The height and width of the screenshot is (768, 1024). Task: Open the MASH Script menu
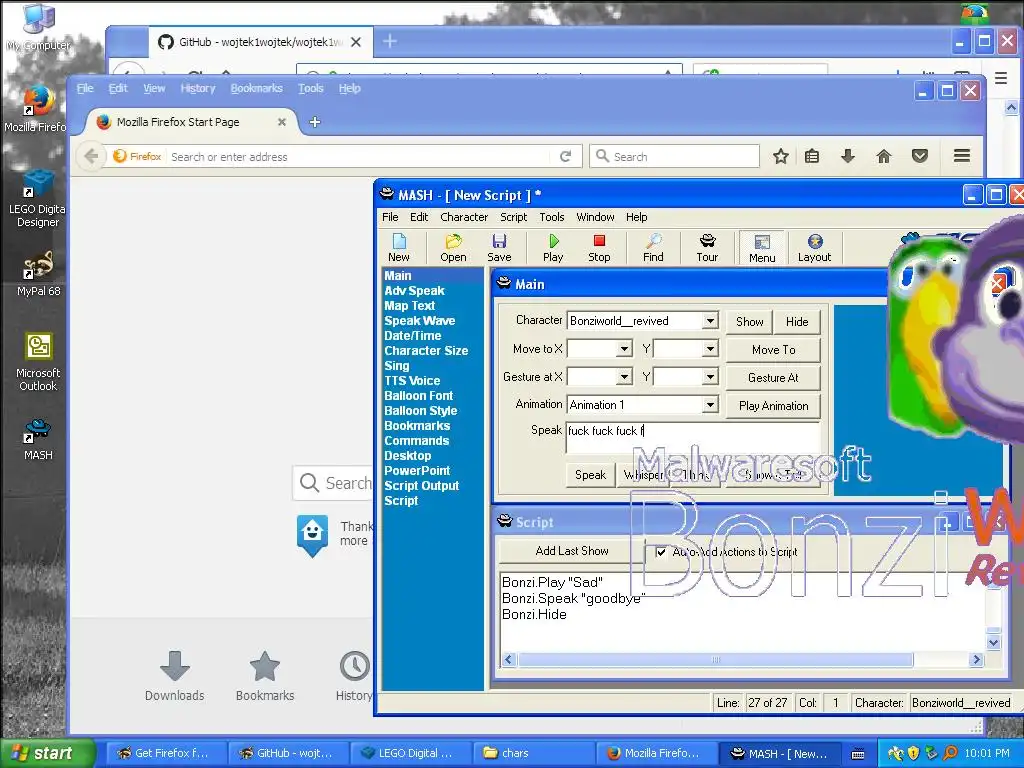[x=513, y=217]
